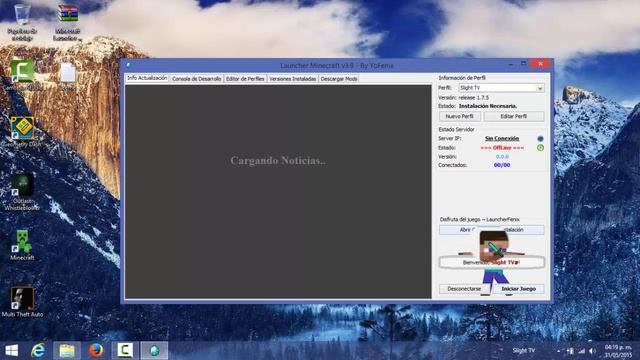Click the 00/00 connected players value
This screenshot has height=360, width=640.
[502, 165]
